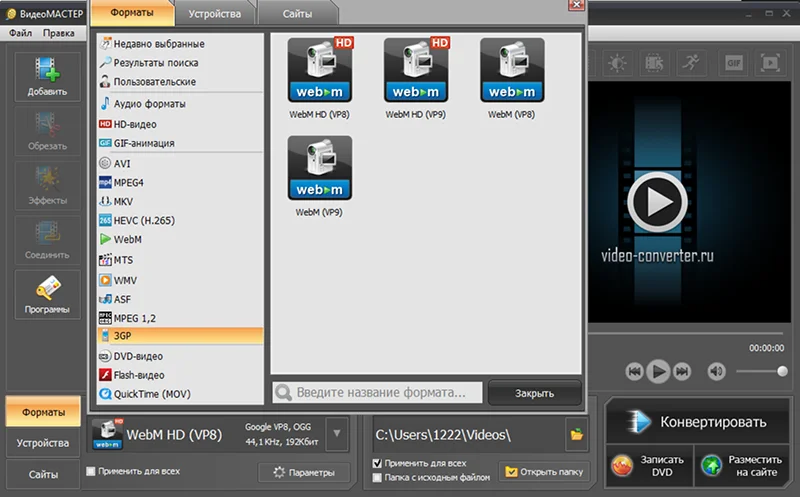Switch to the Устройства tab at top

coord(215,14)
